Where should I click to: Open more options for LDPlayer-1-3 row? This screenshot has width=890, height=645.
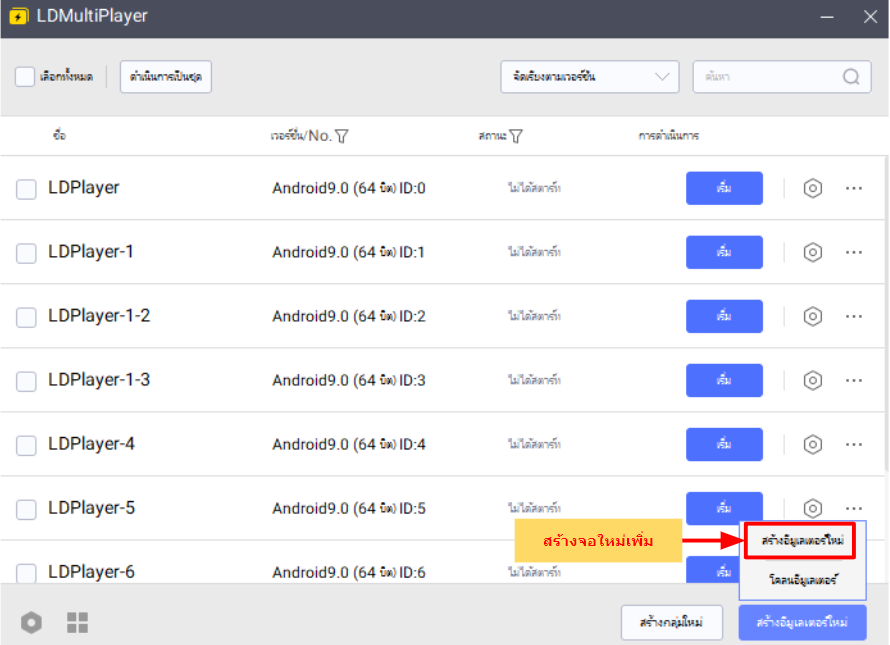[854, 380]
